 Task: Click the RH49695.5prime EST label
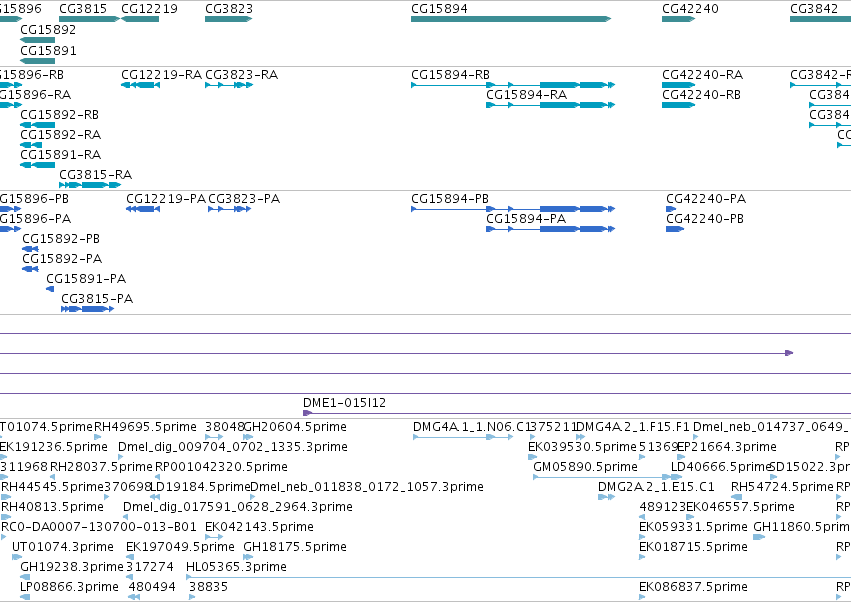pos(145,427)
